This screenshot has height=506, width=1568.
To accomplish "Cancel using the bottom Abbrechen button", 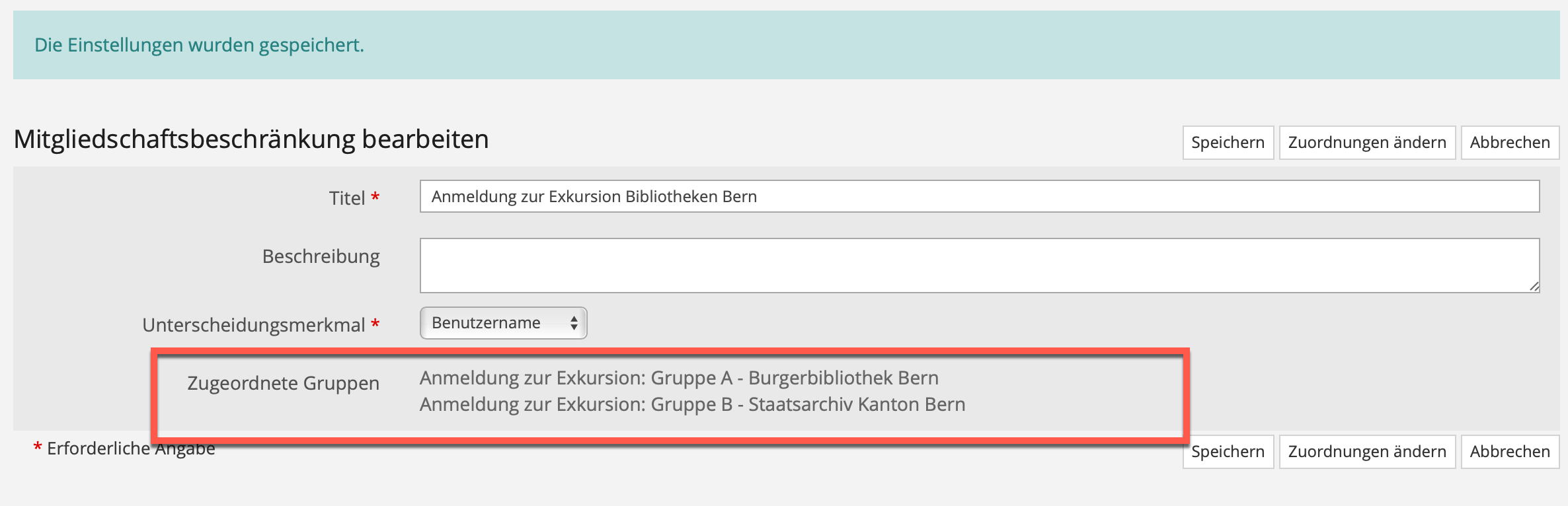I will [x=1509, y=452].
